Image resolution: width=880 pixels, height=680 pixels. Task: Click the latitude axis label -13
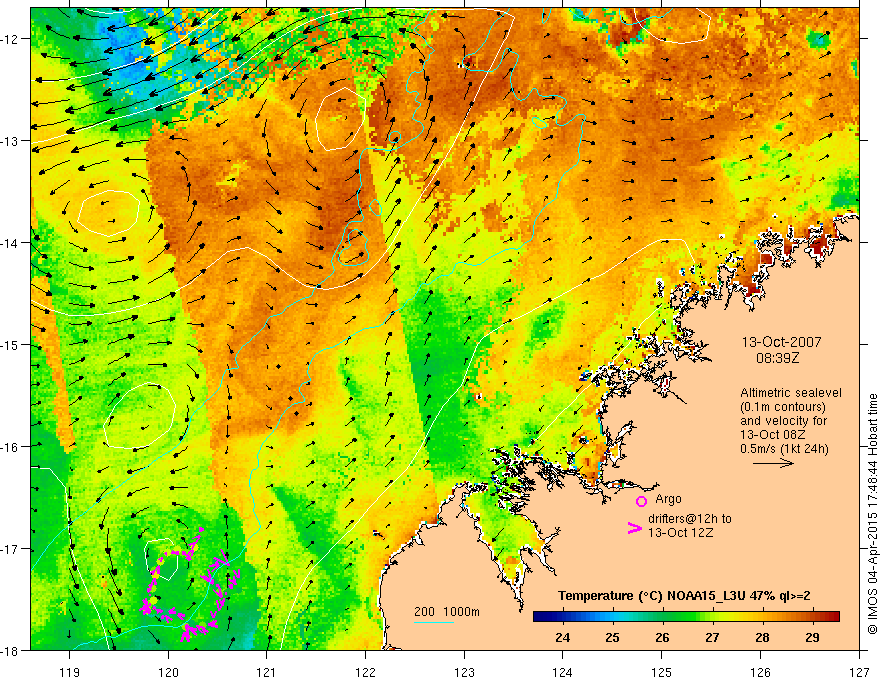pyautogui.click(x=9, y=141)
